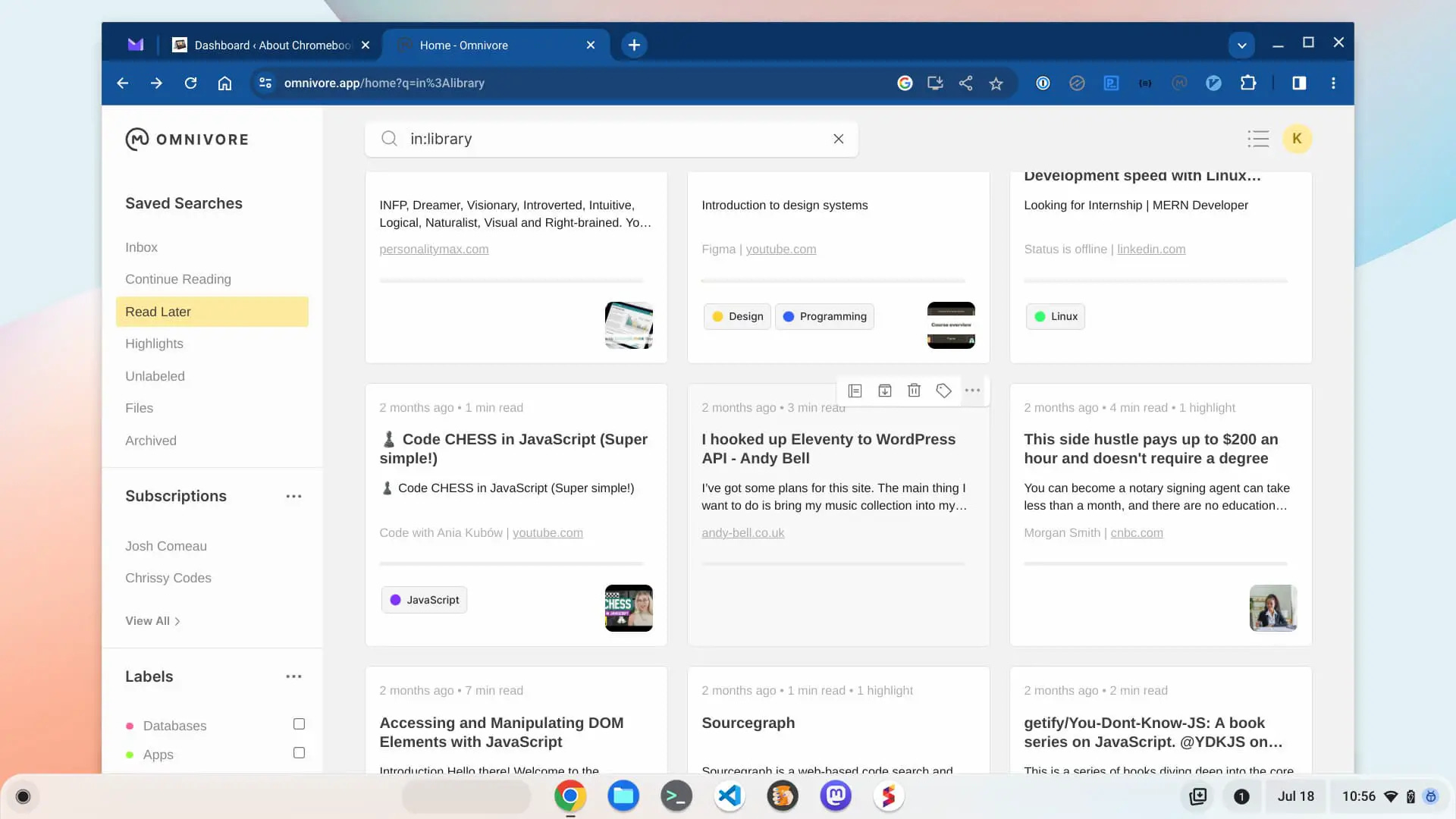Image resolution: width=1456 pixels, height=819 pixels.
Task: Archive the Eleventy article via toolbar icon
Action: click(884, 391)
